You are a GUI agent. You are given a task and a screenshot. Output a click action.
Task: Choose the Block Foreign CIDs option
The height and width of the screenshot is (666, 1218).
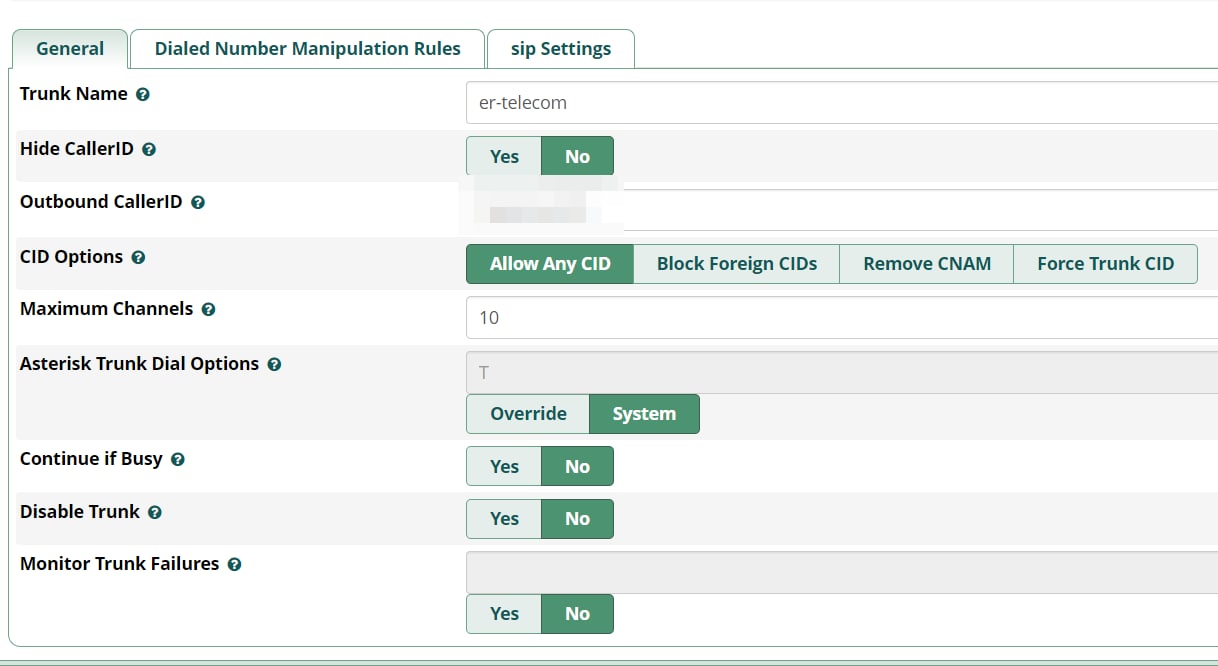(x=736, y=264)
